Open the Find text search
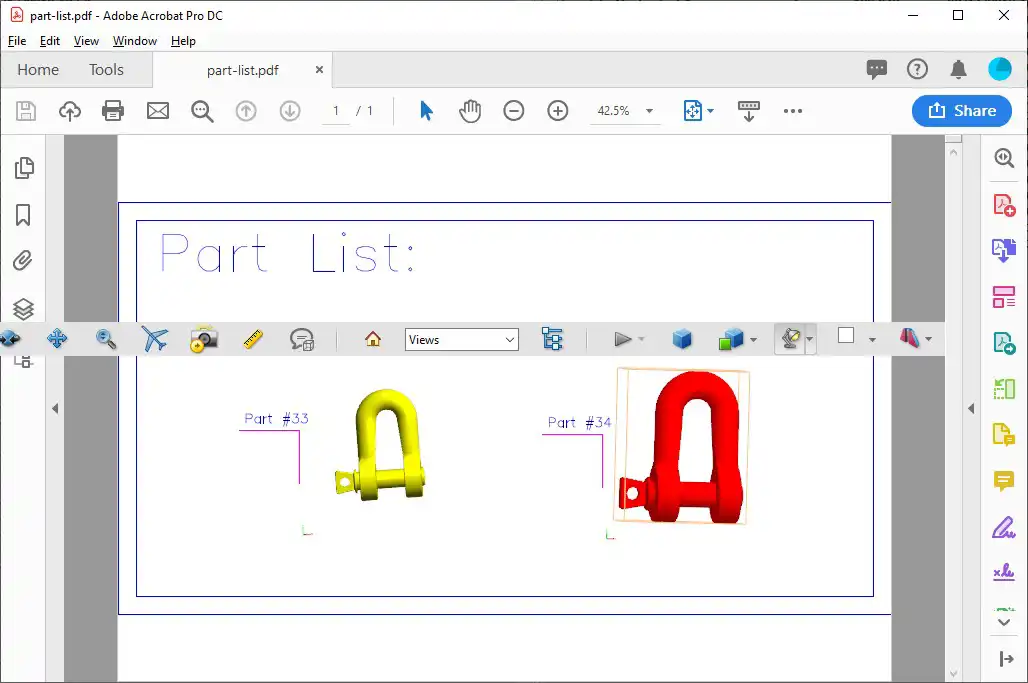Image resolution: width=1028 pixels, height=683 pixels. tap(202, 111)
